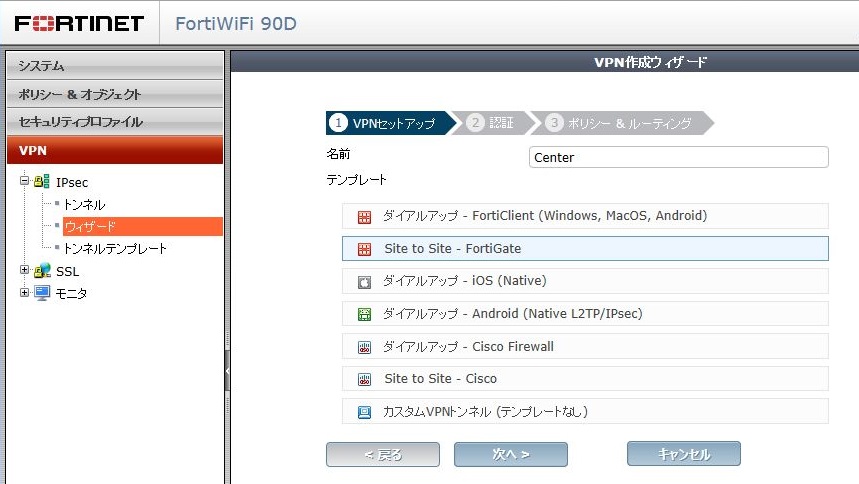
Task: Click the キャンセル button
Action: click(684, 454)
